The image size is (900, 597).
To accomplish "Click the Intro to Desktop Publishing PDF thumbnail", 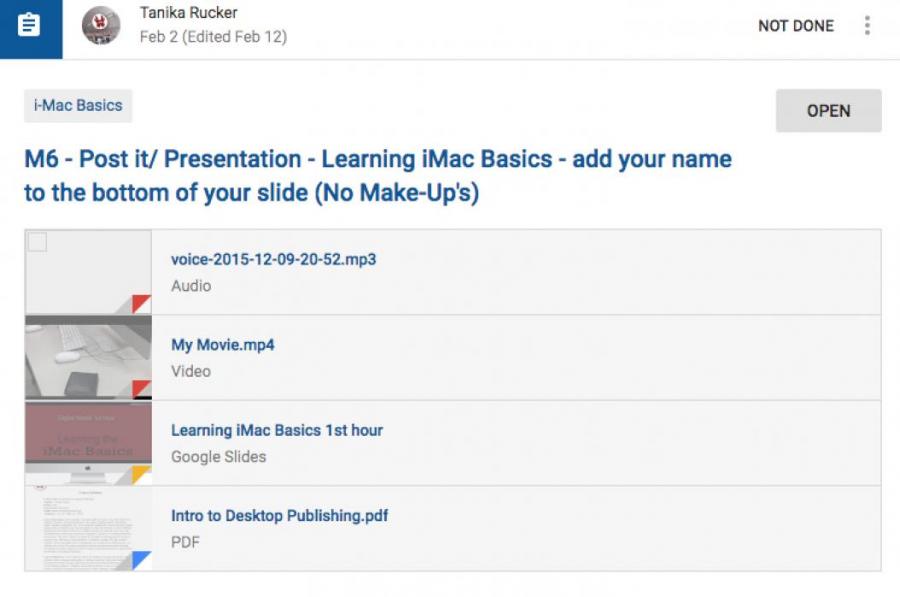I will coord(88,528).
